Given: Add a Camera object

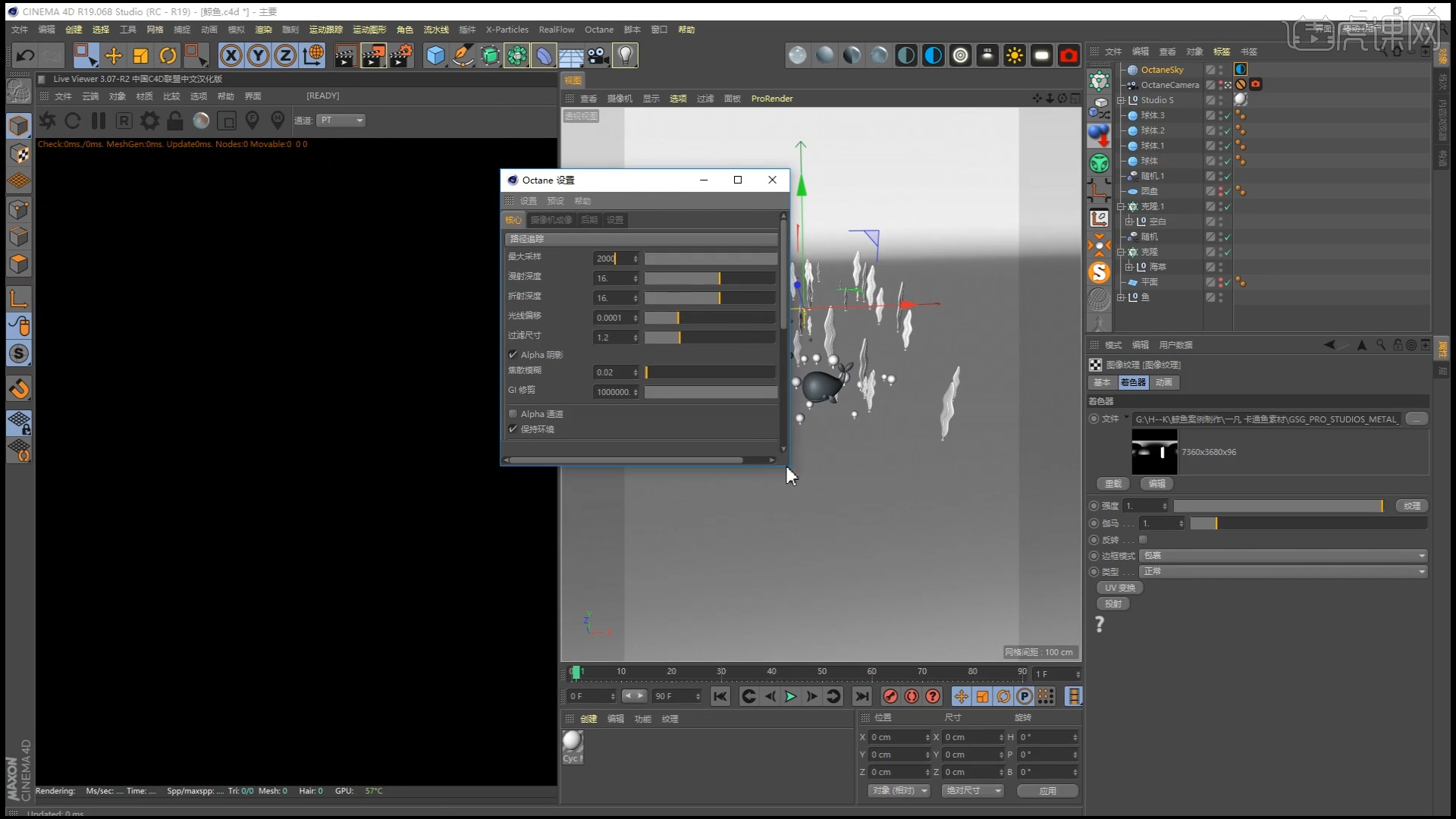Looking at the screenshot, I should click(x=598, y=55).
